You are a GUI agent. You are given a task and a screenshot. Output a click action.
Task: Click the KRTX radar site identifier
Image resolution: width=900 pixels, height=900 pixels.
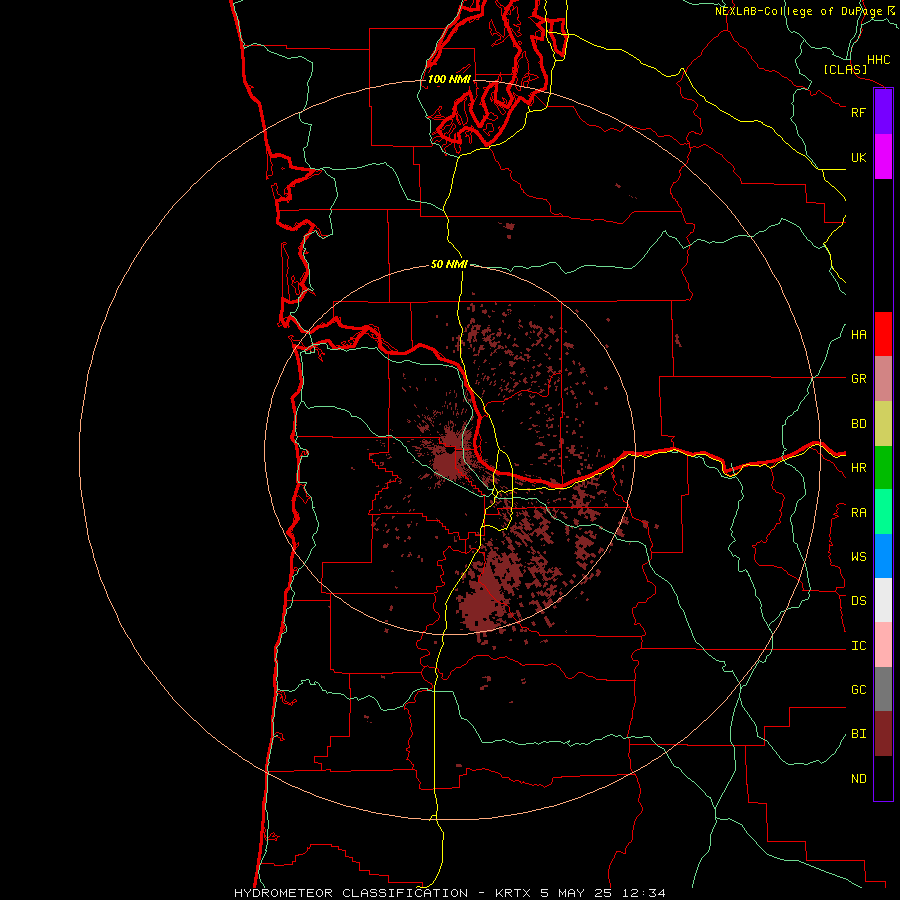(515, 893)
